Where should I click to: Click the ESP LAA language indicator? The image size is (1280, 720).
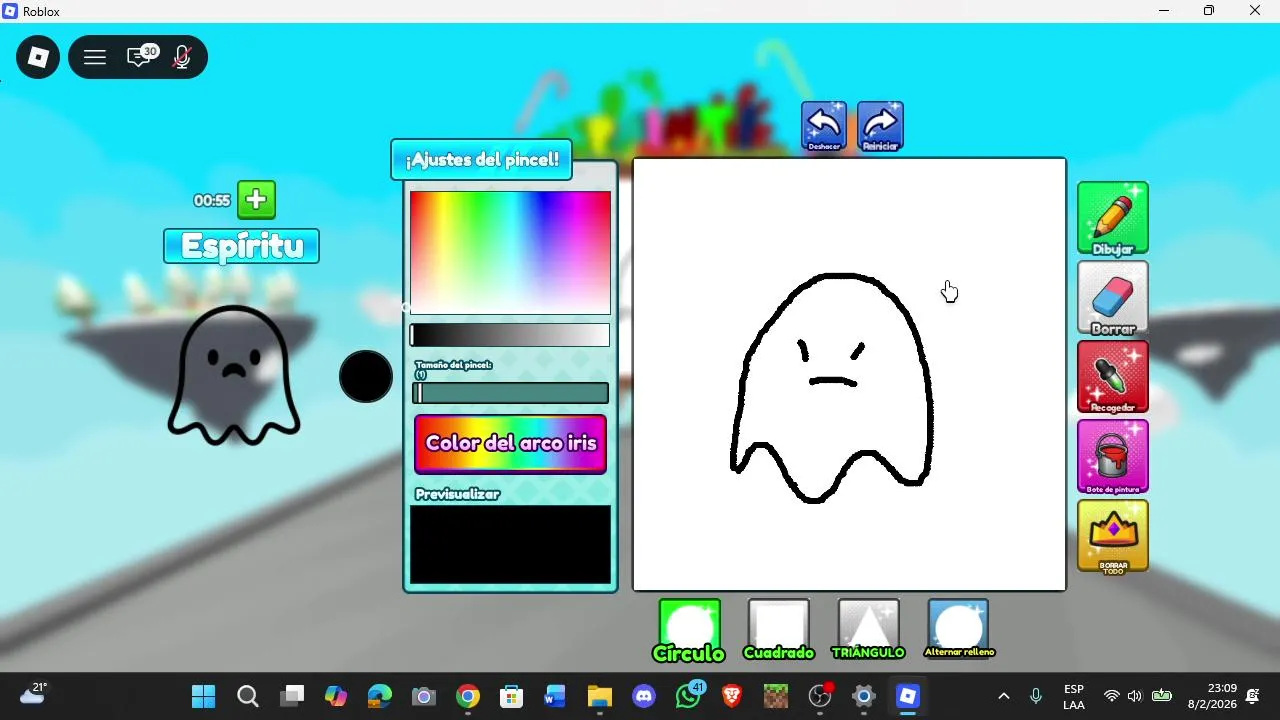coord(1074,697)
